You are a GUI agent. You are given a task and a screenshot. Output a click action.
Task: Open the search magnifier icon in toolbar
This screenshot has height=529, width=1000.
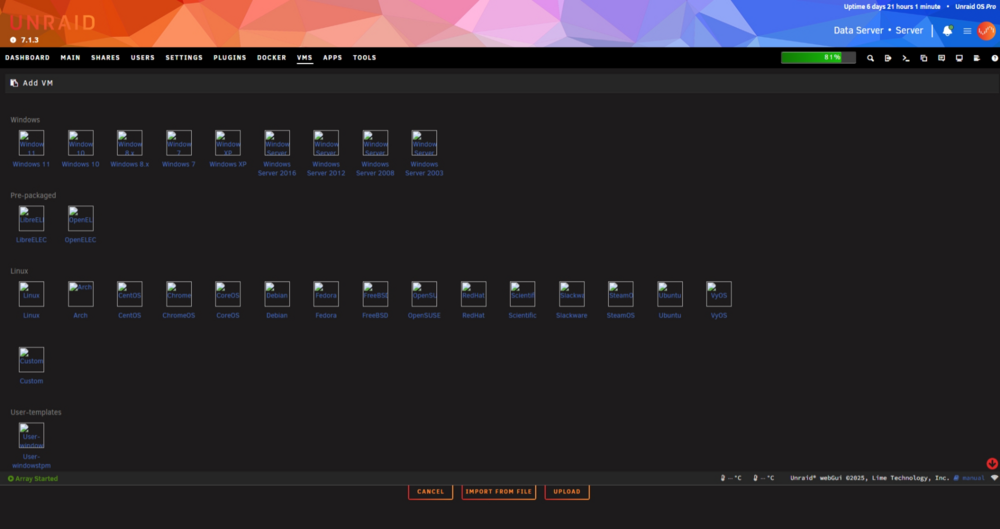pyautogui.click(x=870, y=58)
